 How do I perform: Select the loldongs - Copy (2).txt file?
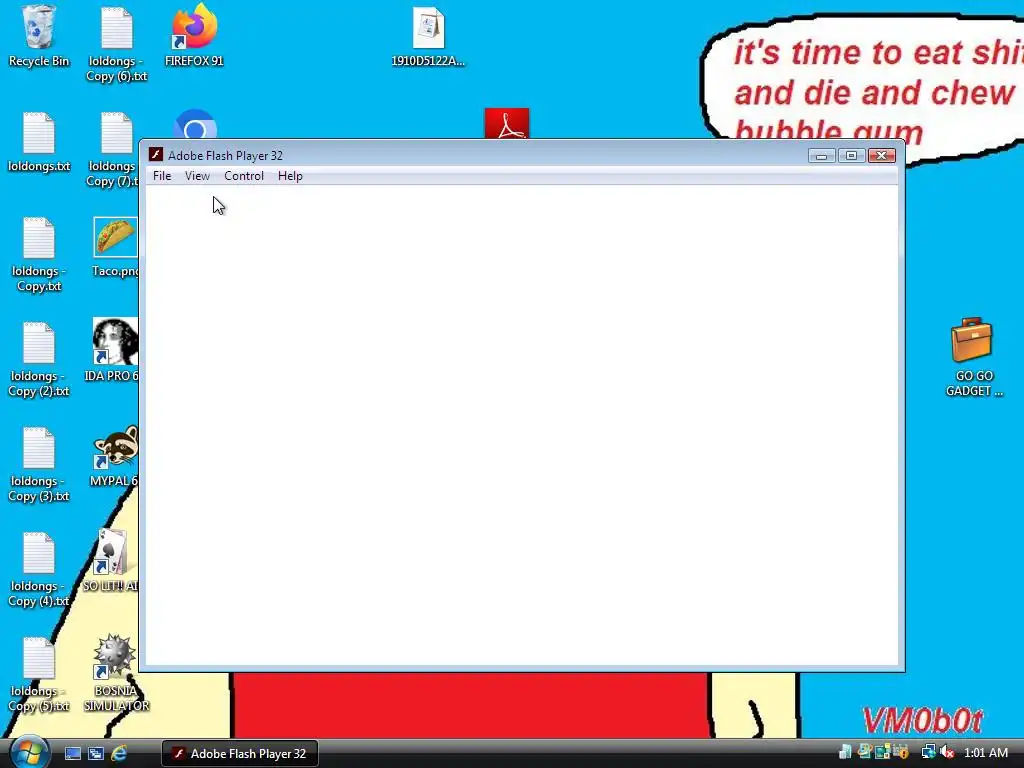[x=39, y=359]
